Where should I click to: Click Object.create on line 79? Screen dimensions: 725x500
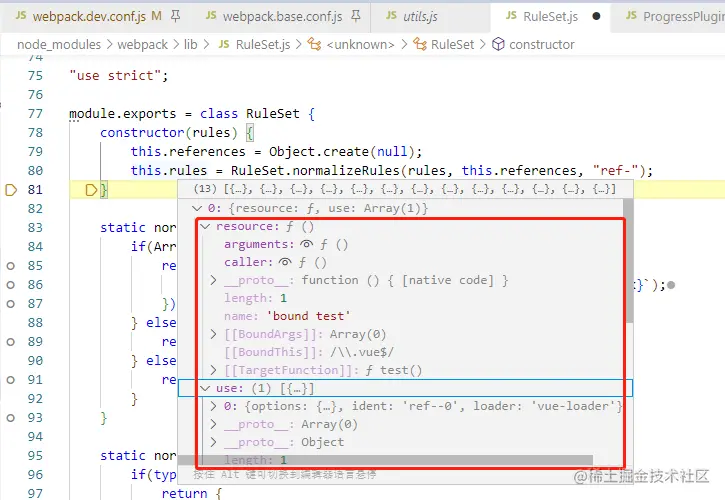[x=319, y=152]
